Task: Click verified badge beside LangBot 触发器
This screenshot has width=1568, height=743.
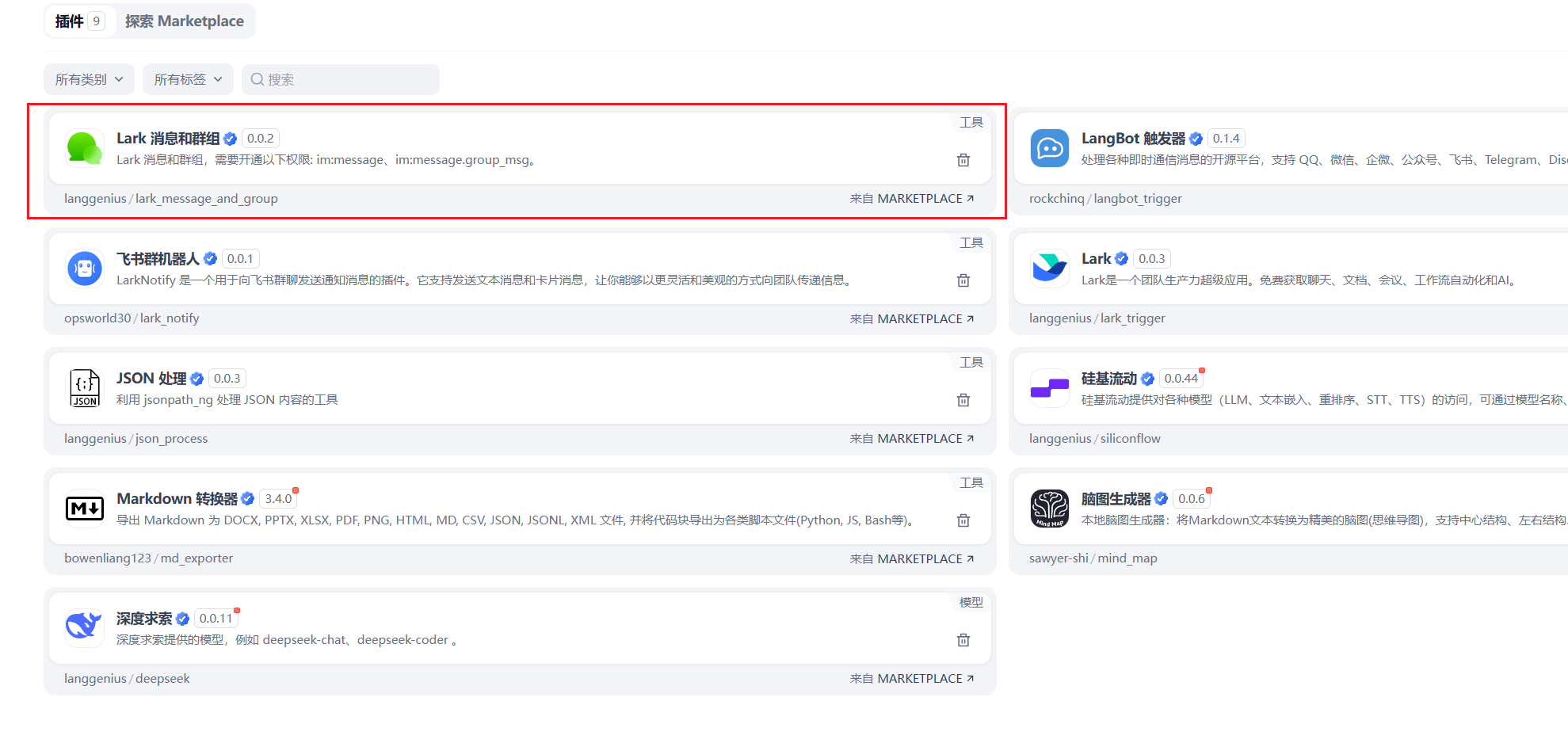Action: point(1196,139)
